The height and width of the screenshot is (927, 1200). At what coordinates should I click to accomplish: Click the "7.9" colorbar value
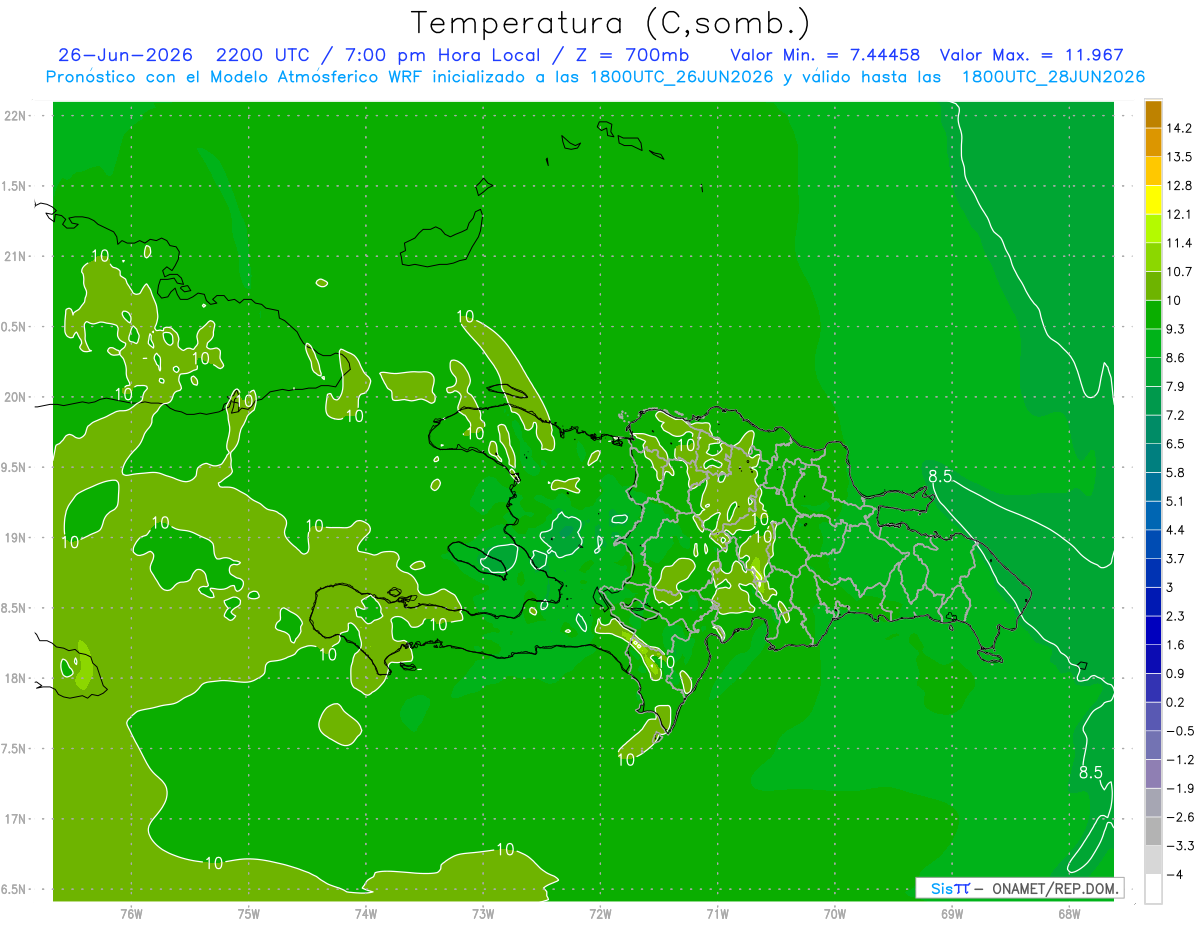pos(1175,386)
